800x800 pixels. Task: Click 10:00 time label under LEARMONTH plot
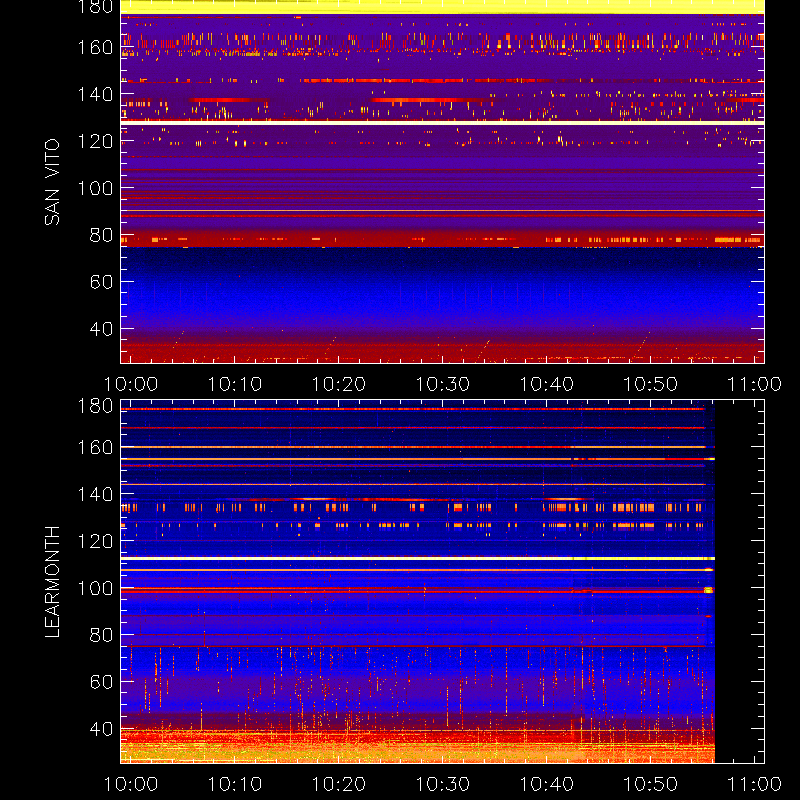[131, 784]
